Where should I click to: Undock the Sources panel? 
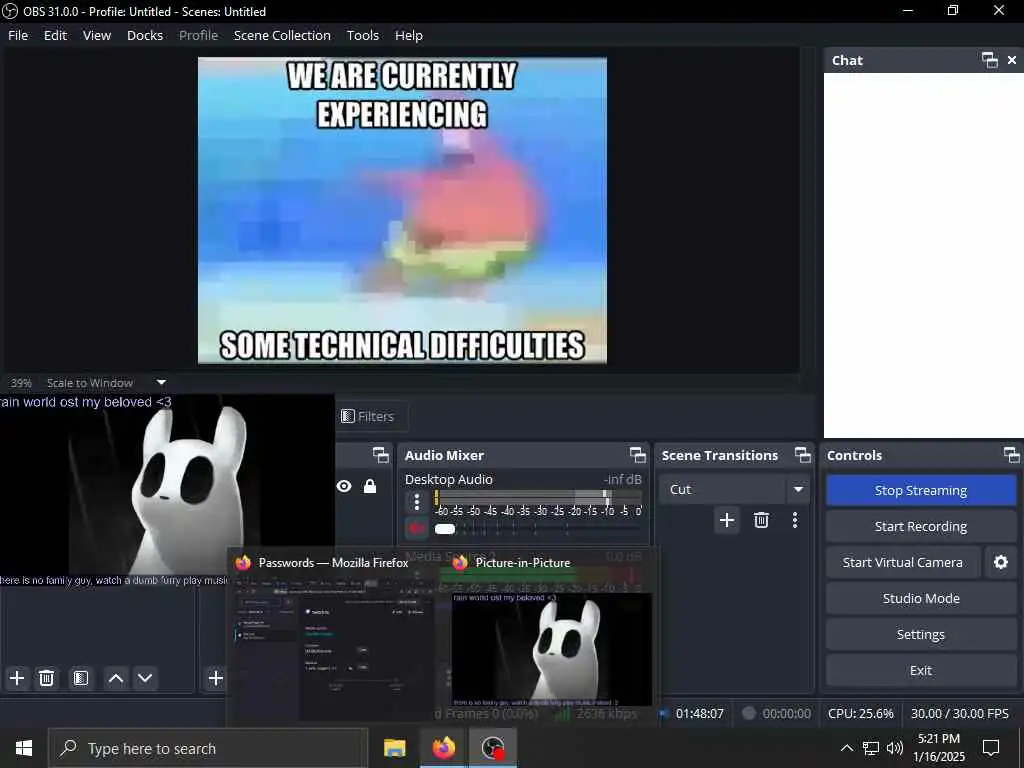[x=381, y=455]
